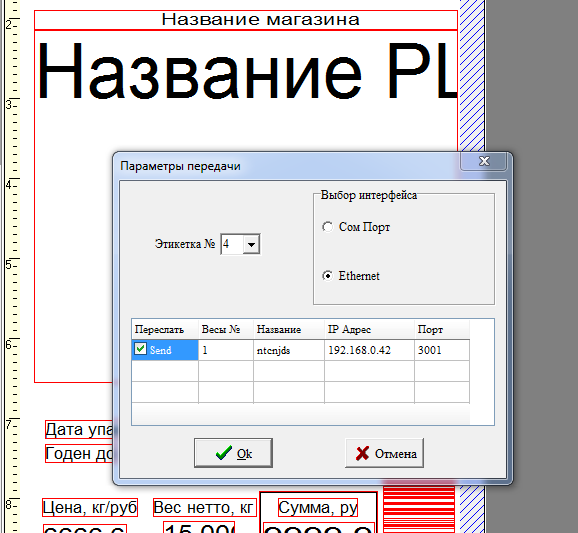Select the Вес нетто, кг label on canvas
578x533 pixels.
pos(205,508)
